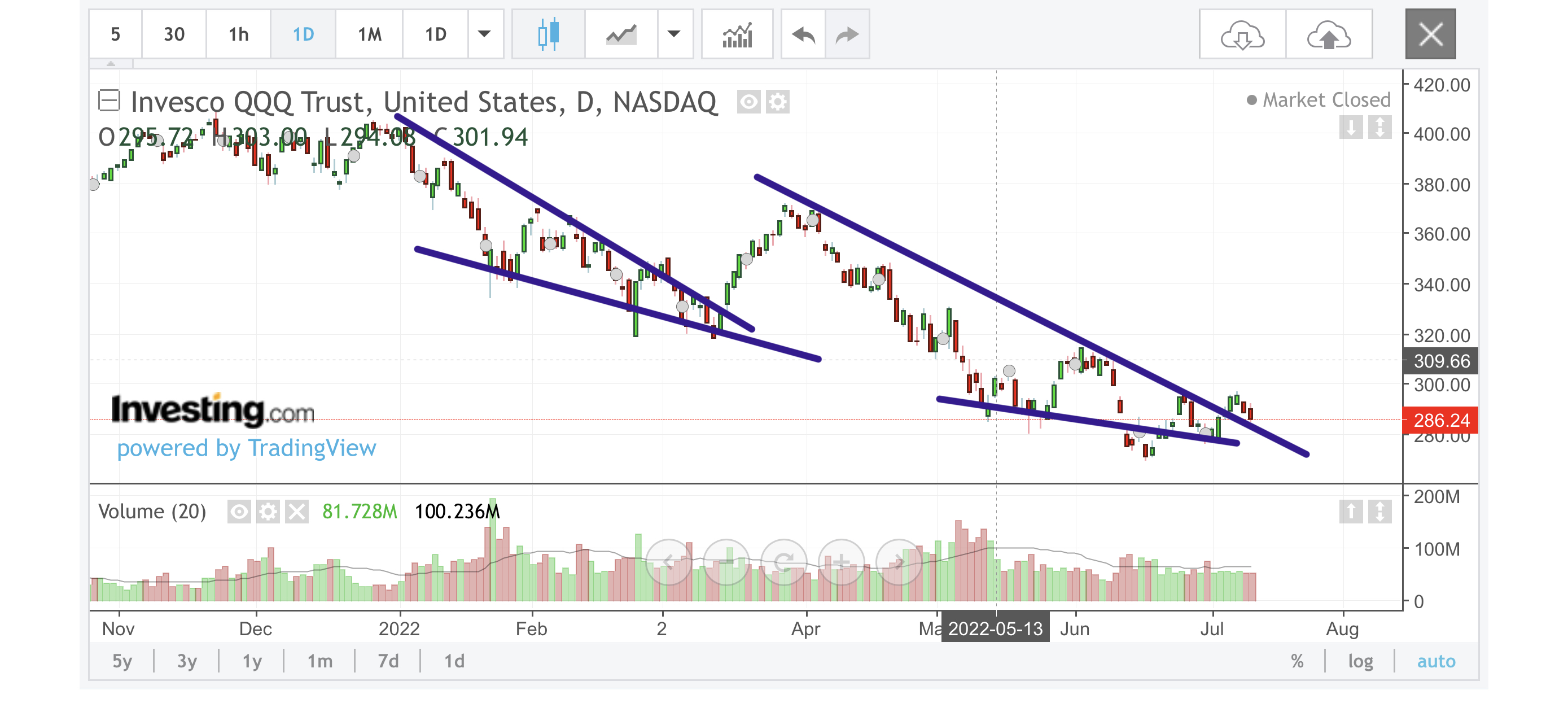Click the redo arrow icon
This screenshot has width=1568, height=725.
tap(847, 34)
